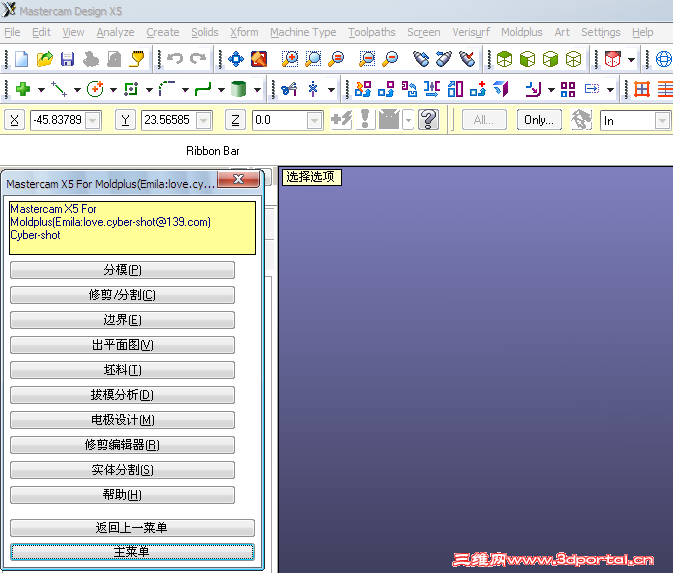The width and height of the screenshot is (673, 573).
Task: Select the create rectangle tool icon
Action: (131, 89)
